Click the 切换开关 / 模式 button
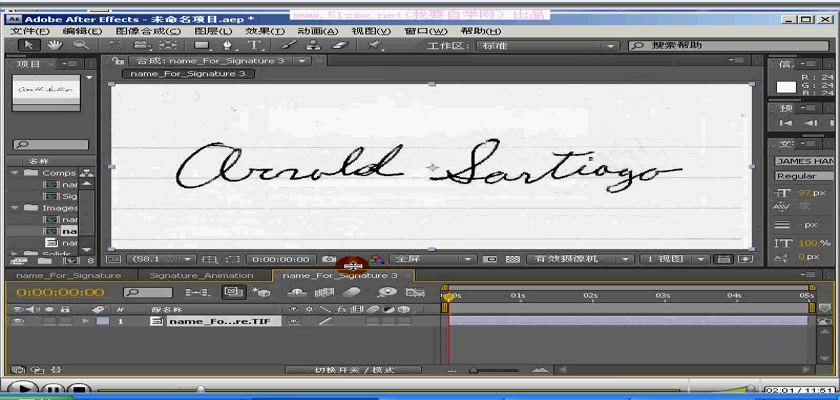Viewport: 840px width, 400px height. pos(354,370)
